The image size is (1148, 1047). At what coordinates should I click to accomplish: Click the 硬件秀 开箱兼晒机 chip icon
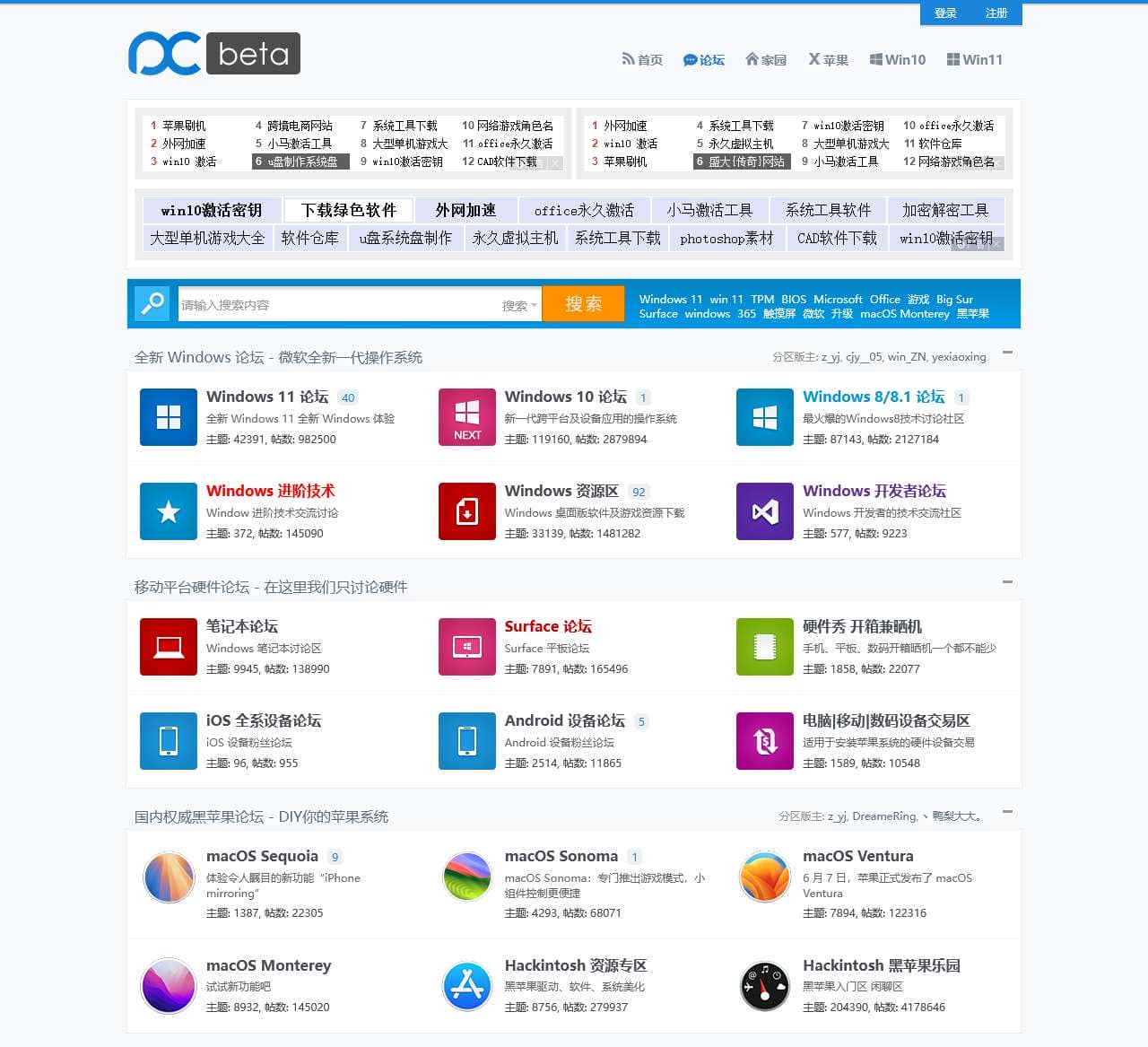[x=765, y=647]
